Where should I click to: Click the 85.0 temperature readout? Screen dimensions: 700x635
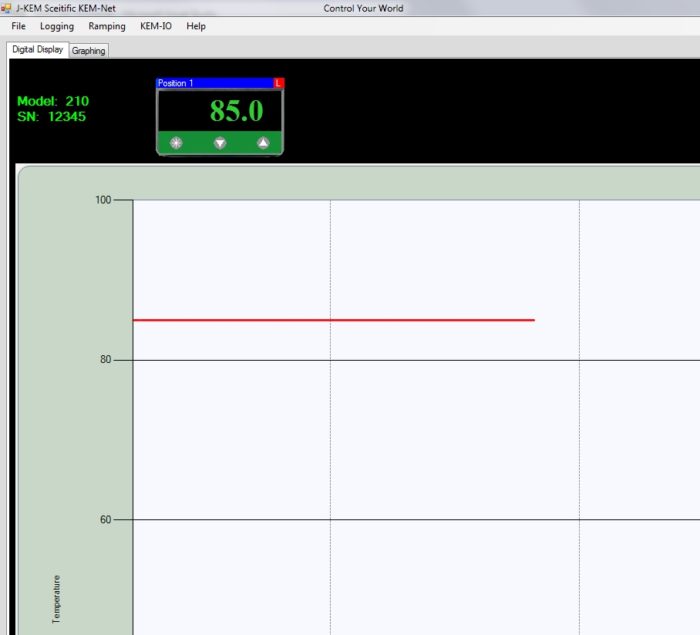(236, 111)
